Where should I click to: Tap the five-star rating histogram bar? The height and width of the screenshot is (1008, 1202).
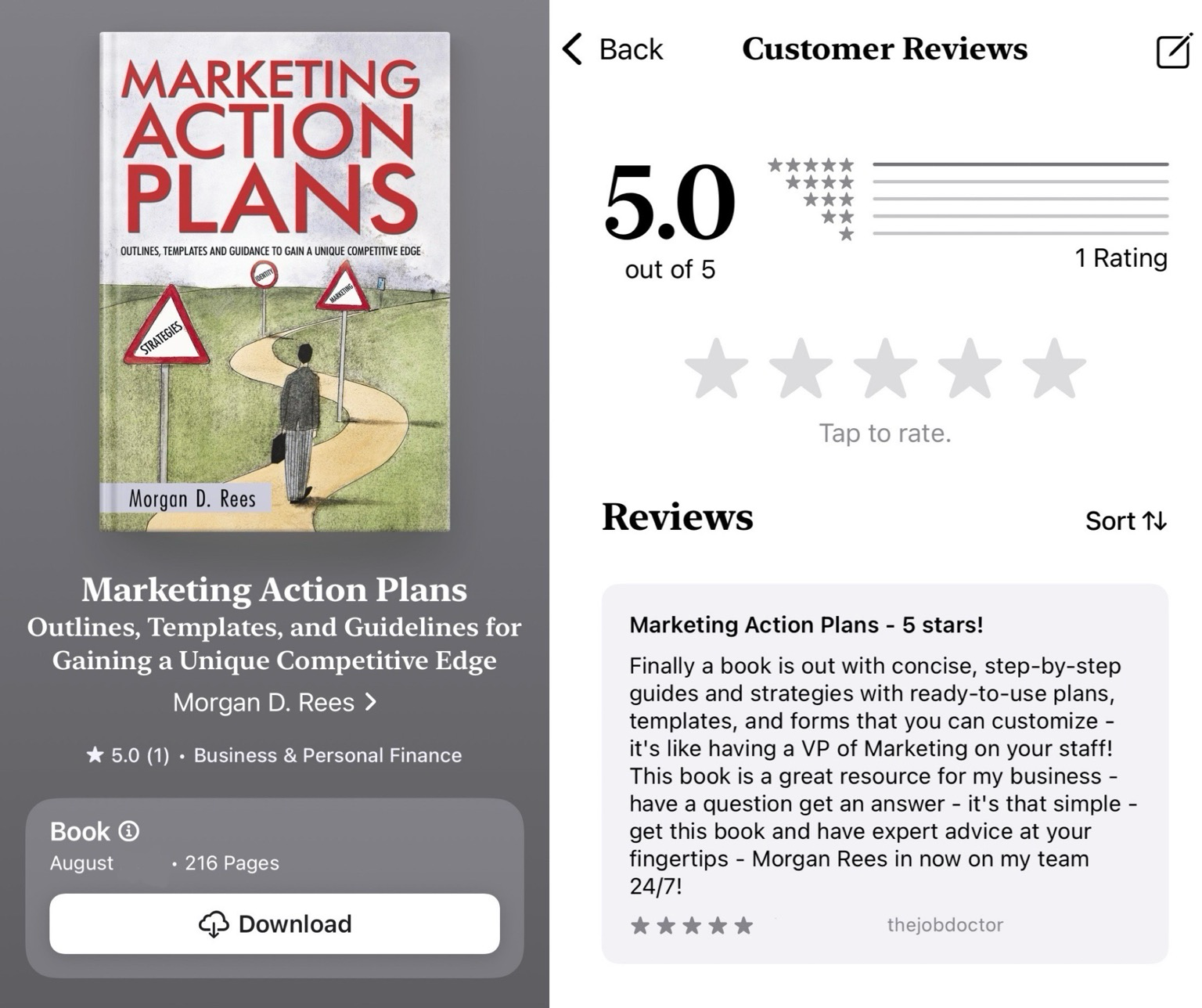click(1020, 164)
